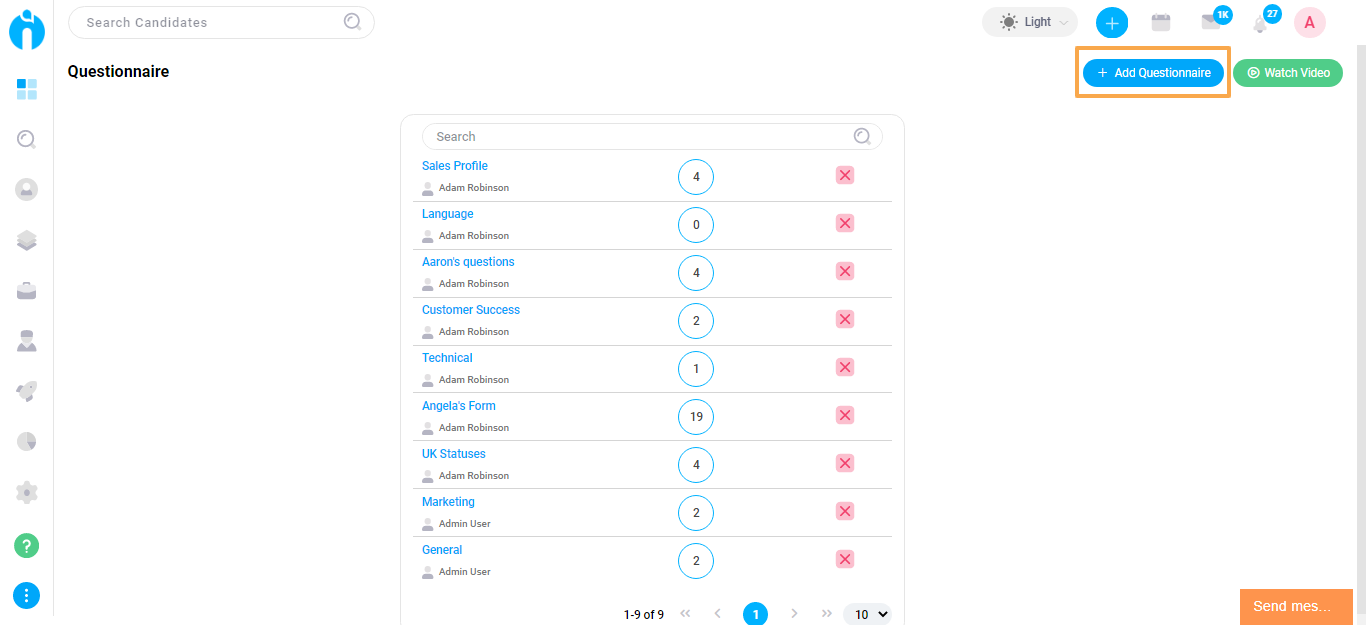1366x625 pixels.
Task: Click the Watch Video button
Action: (1288, 73)
